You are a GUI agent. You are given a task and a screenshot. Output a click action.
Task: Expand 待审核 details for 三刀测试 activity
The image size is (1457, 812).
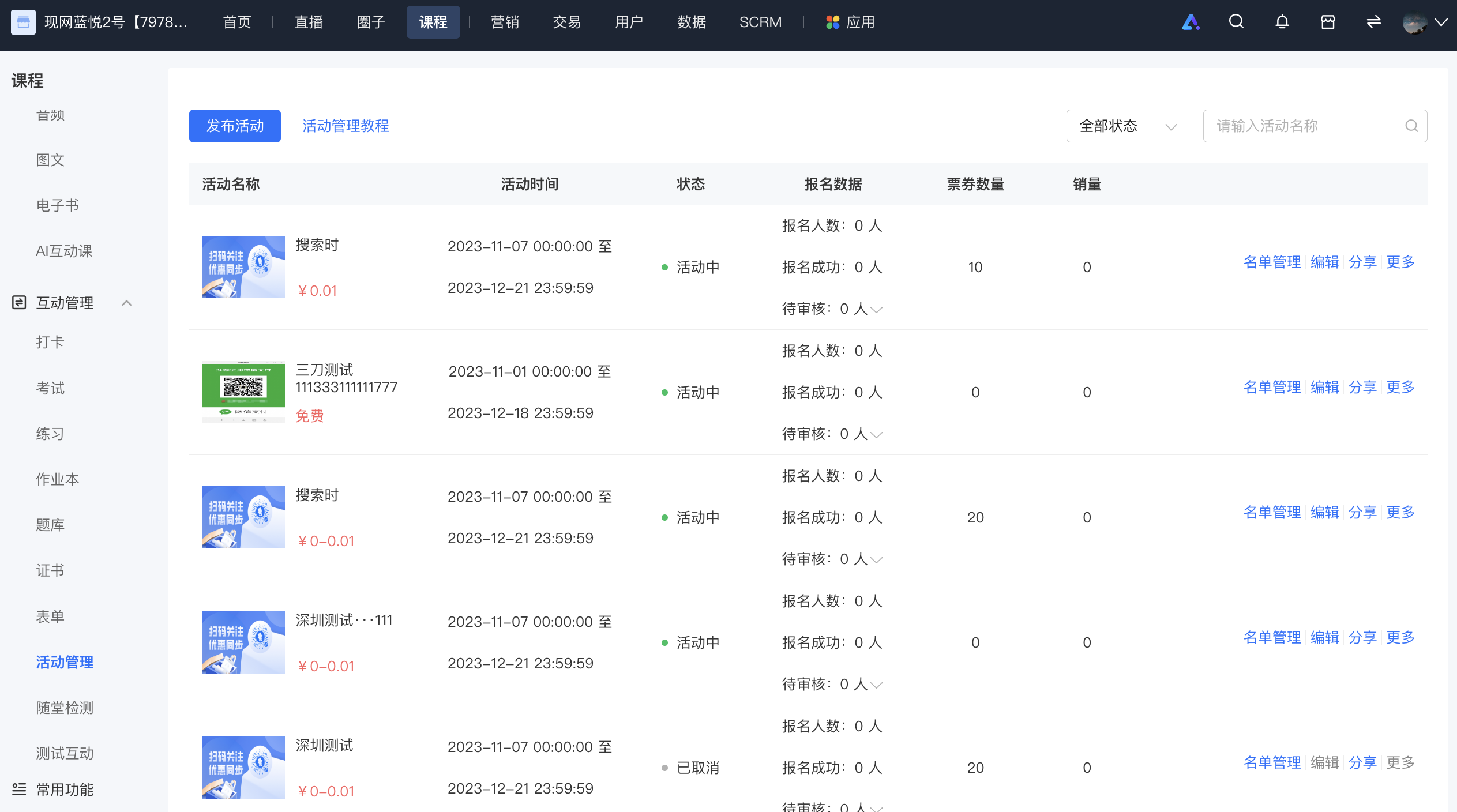click(x=877, y=435)
